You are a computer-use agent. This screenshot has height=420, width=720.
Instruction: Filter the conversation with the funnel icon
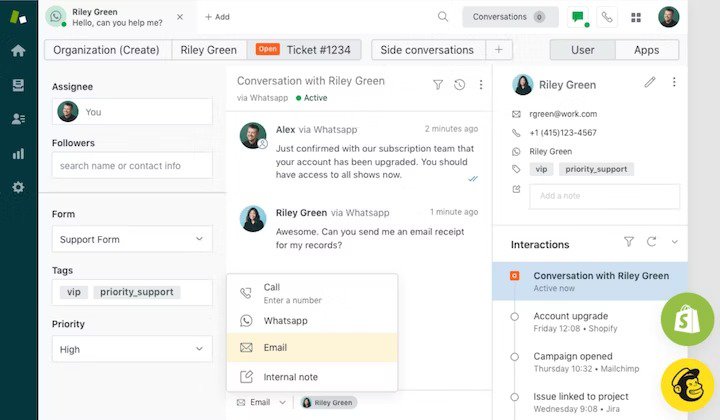click(x=438, y=85)
